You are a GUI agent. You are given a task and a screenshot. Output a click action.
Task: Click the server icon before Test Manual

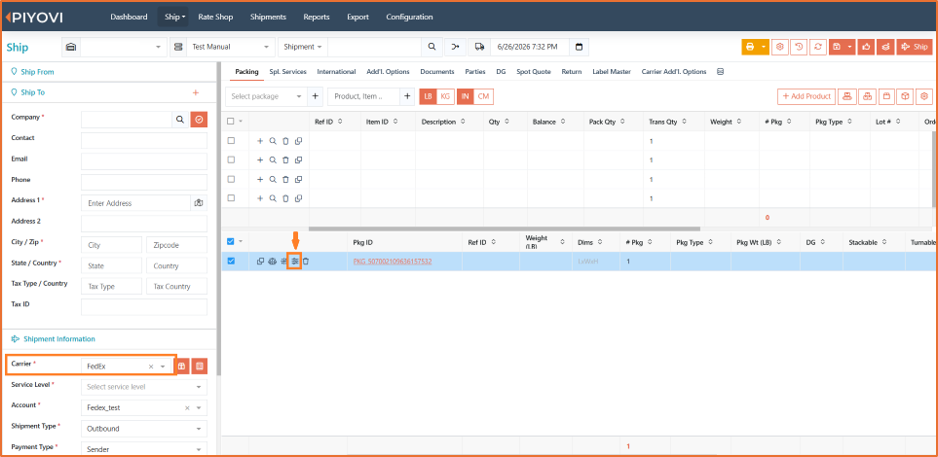point(178,47)
